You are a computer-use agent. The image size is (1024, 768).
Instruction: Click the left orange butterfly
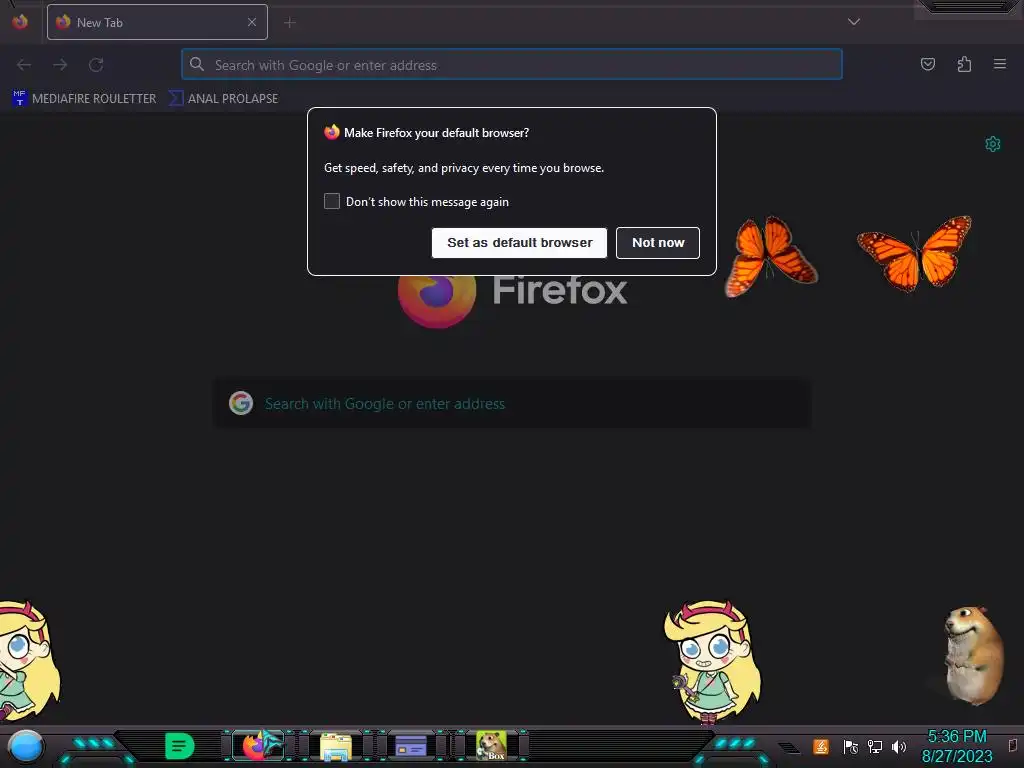[x=770, y=256]
